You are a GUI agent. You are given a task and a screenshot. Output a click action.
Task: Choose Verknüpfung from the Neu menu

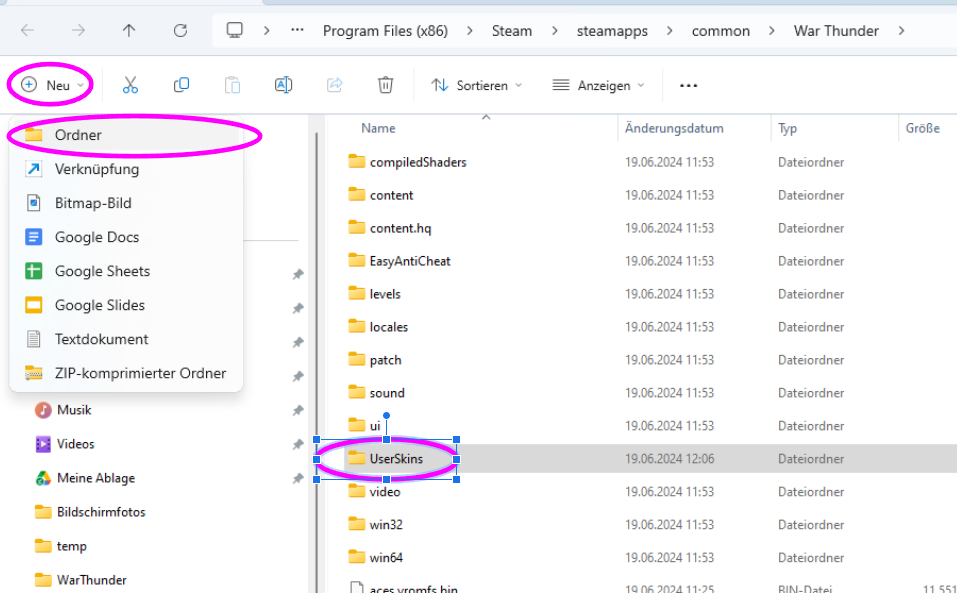[126, 169]
